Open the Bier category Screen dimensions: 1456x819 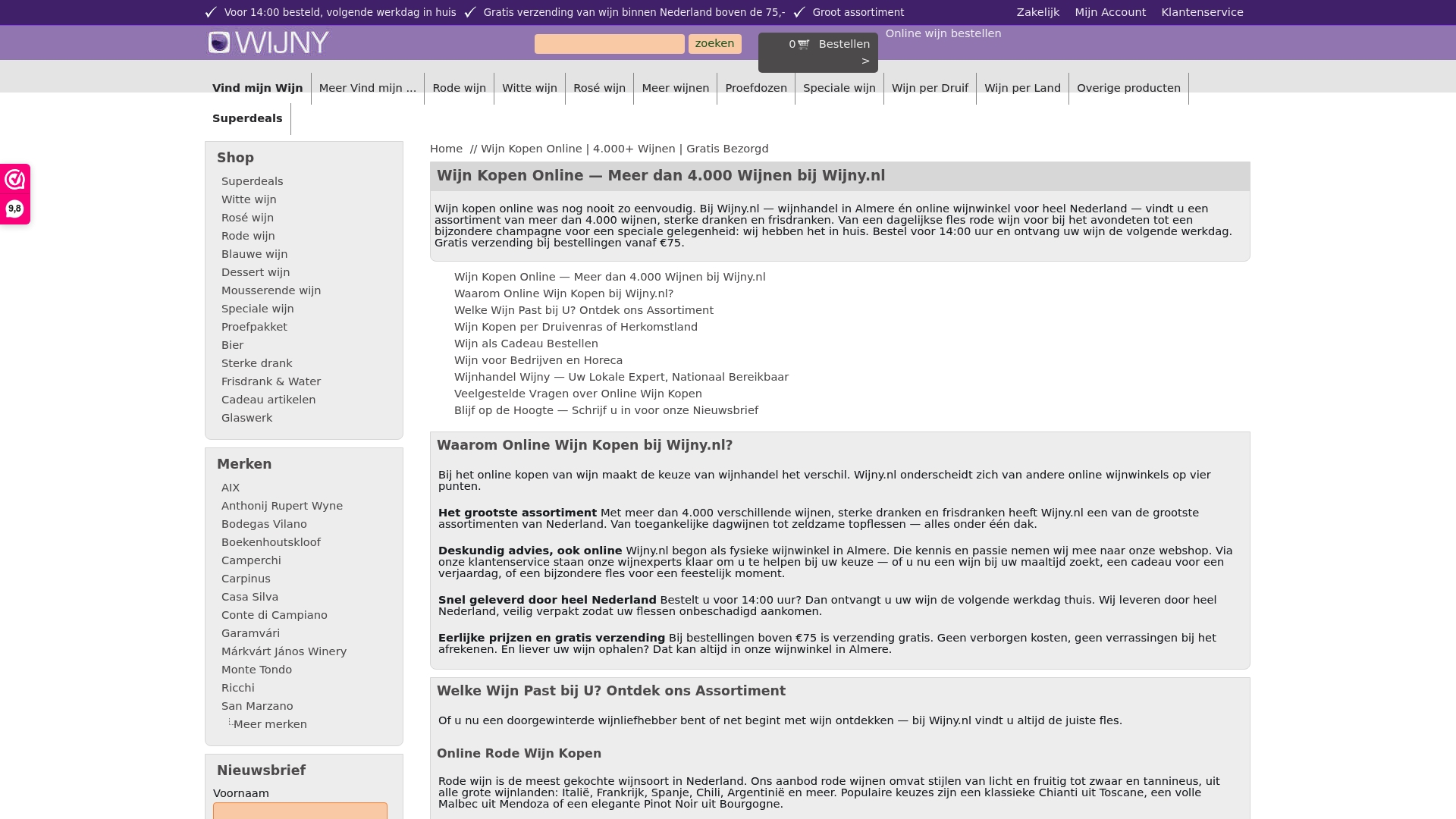(x=232, y=345)
